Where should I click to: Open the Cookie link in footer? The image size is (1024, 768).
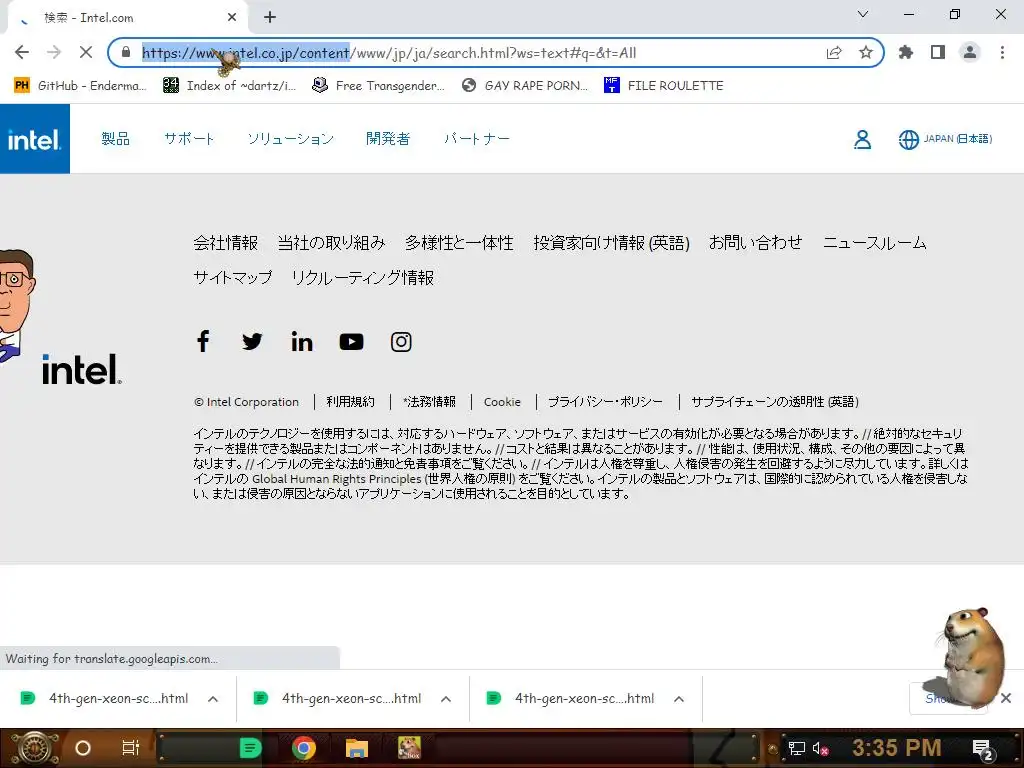pos(502,402)
